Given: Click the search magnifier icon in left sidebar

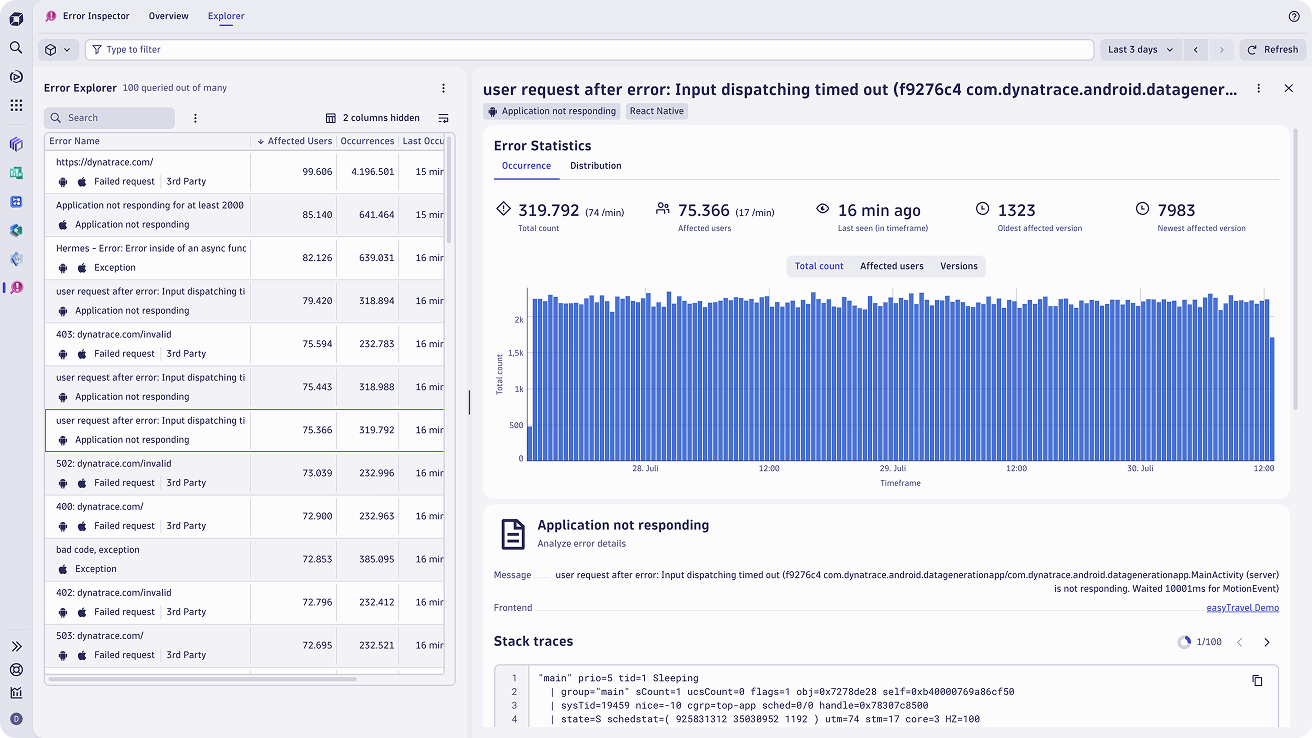Looking at the screenshot, I should coord(16,47).
